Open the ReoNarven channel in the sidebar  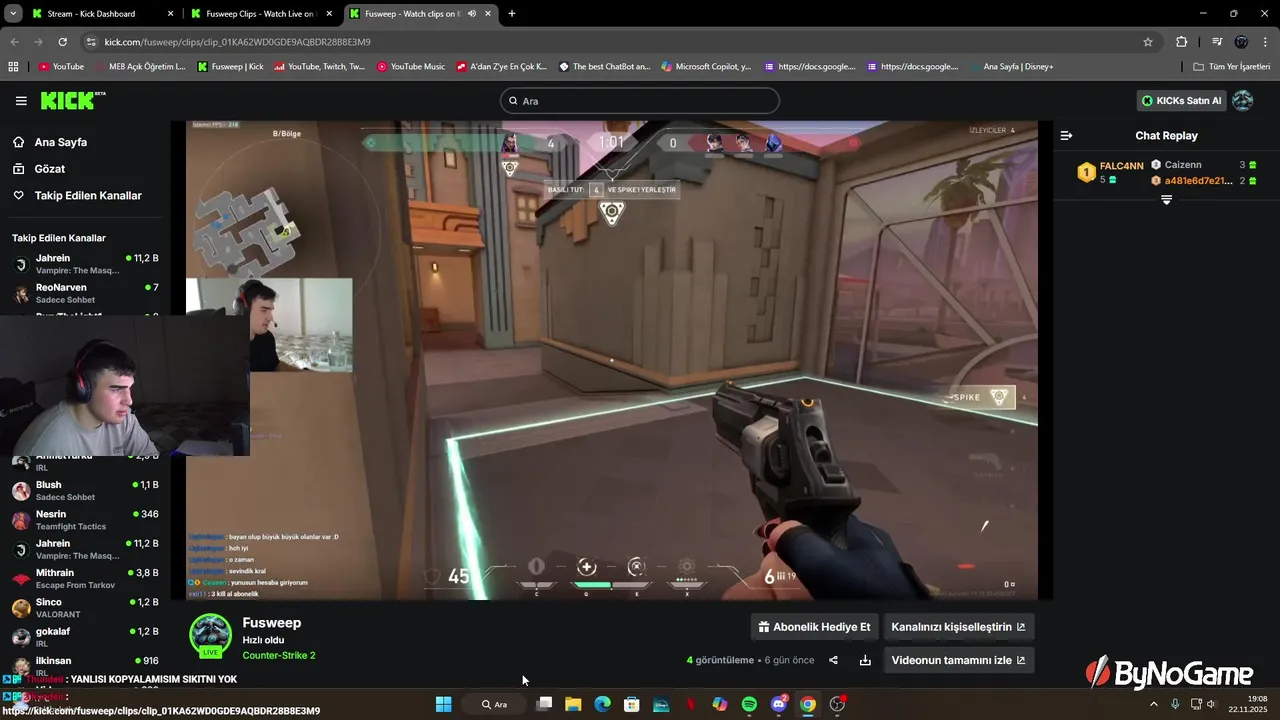tap(85, 293)
